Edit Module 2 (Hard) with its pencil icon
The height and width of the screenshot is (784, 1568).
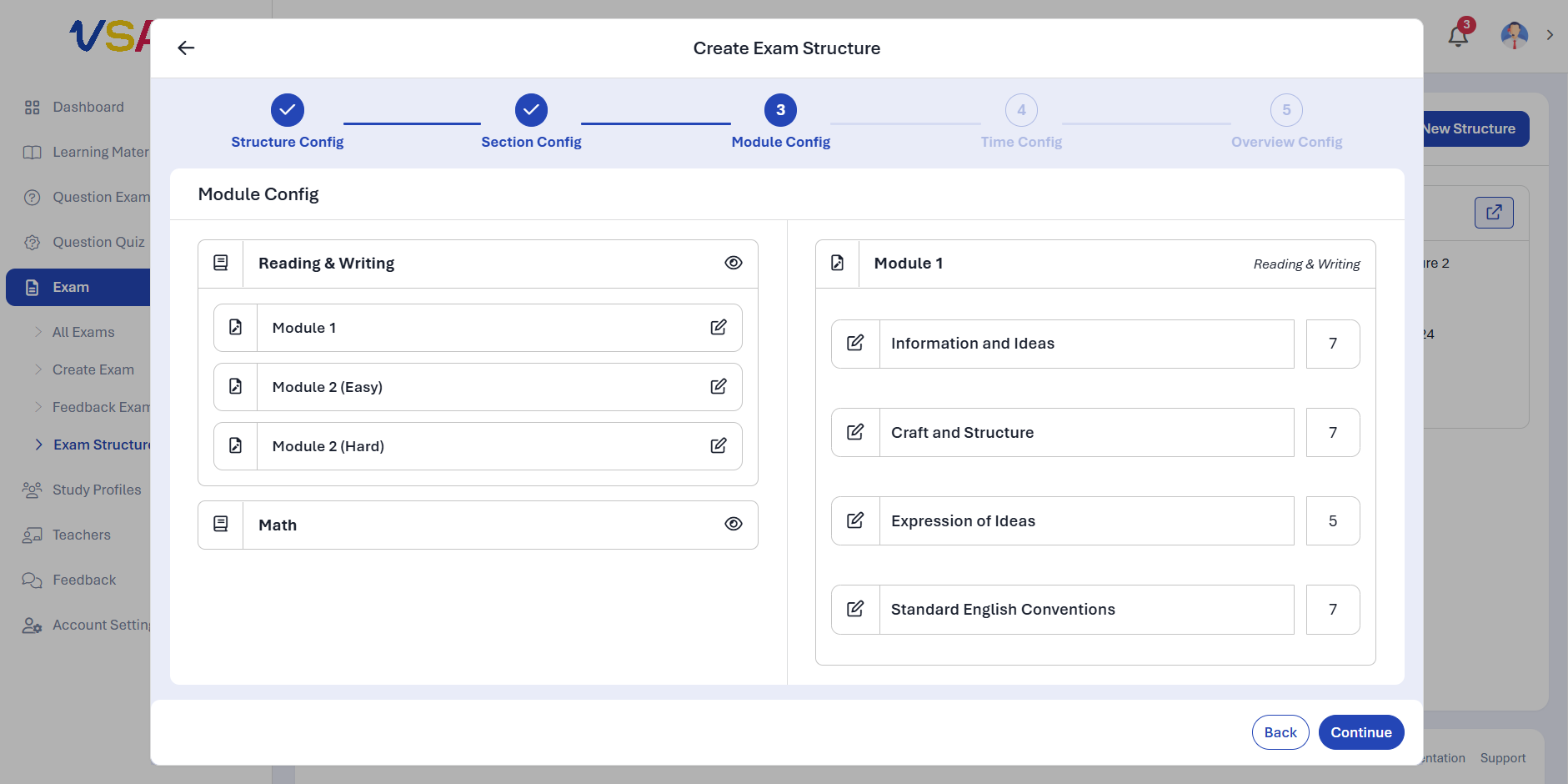coord(719,445)
